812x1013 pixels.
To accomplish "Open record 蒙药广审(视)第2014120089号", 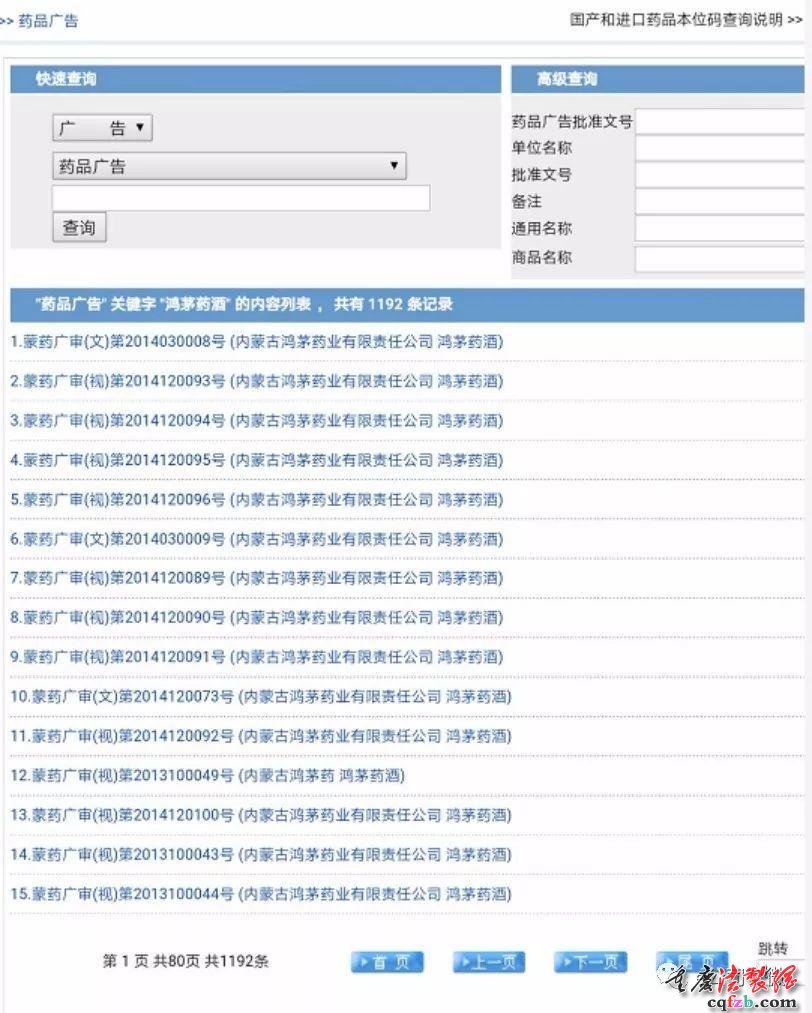I will 256,578.
